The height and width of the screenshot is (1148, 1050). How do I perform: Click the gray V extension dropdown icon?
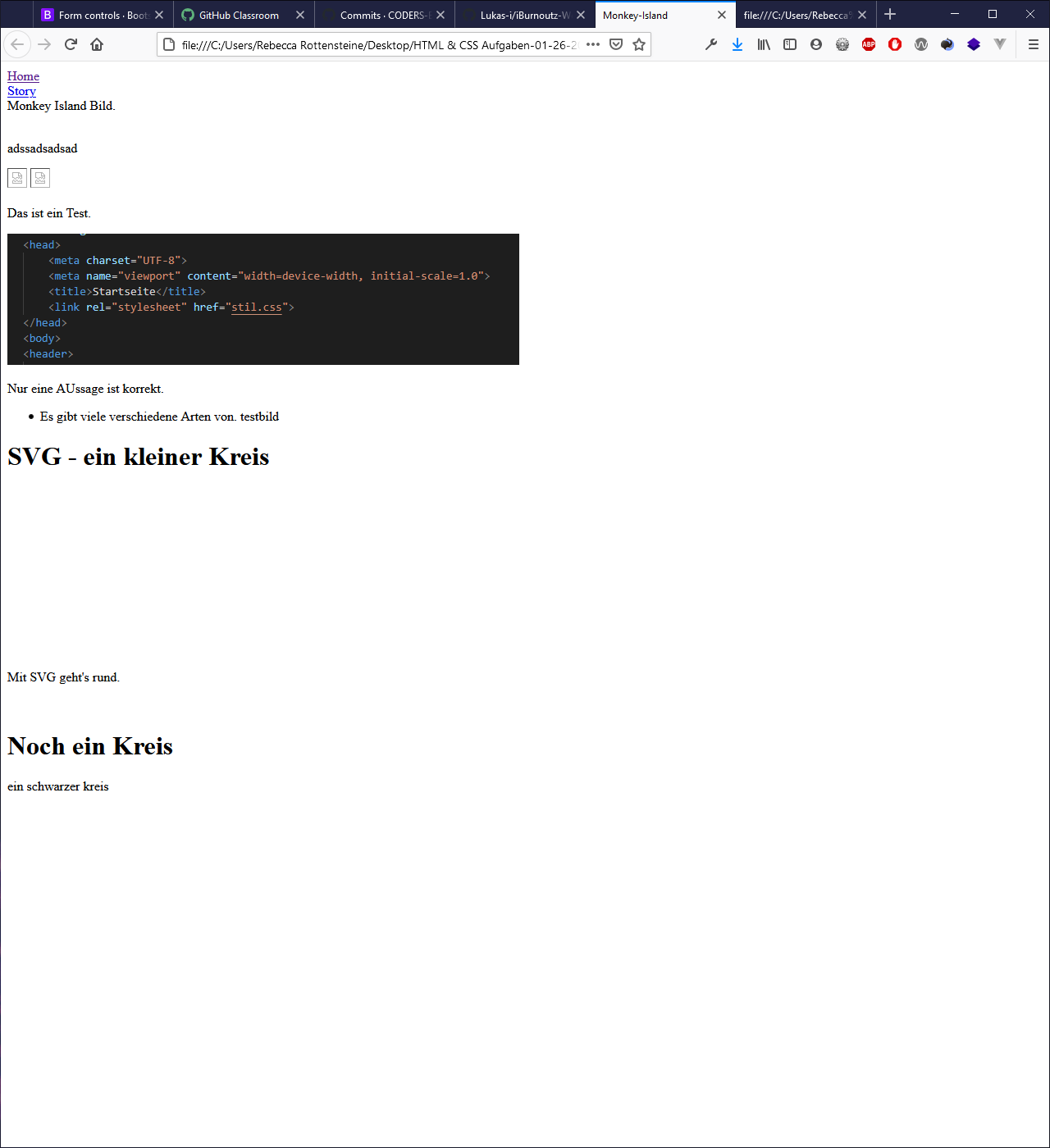pos(1000,44)
